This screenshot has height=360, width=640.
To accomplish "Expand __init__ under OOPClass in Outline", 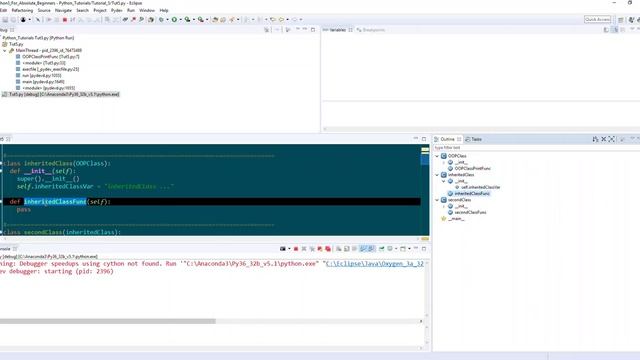I will click(444, 162).
